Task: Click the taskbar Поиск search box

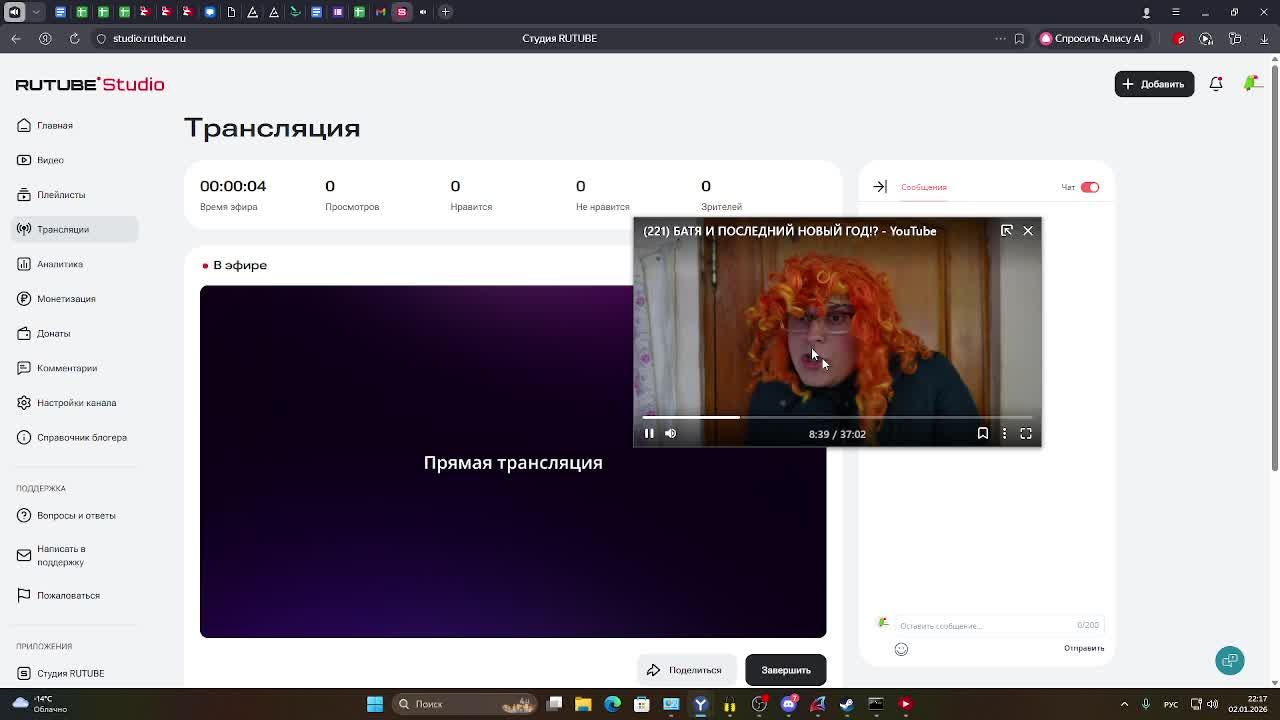Action: tap(466, 704)
